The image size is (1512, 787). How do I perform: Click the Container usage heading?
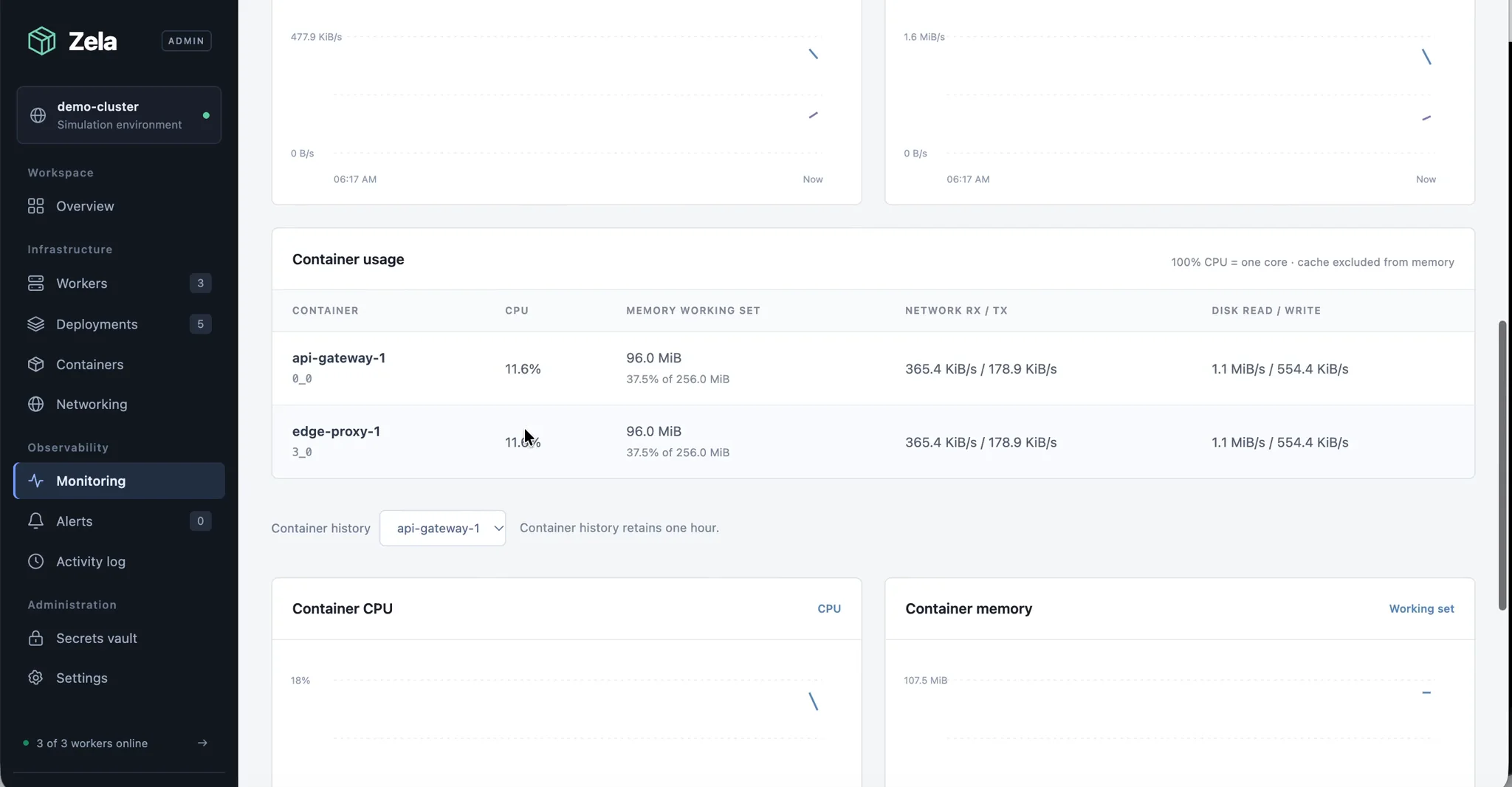tap(348, 260)
